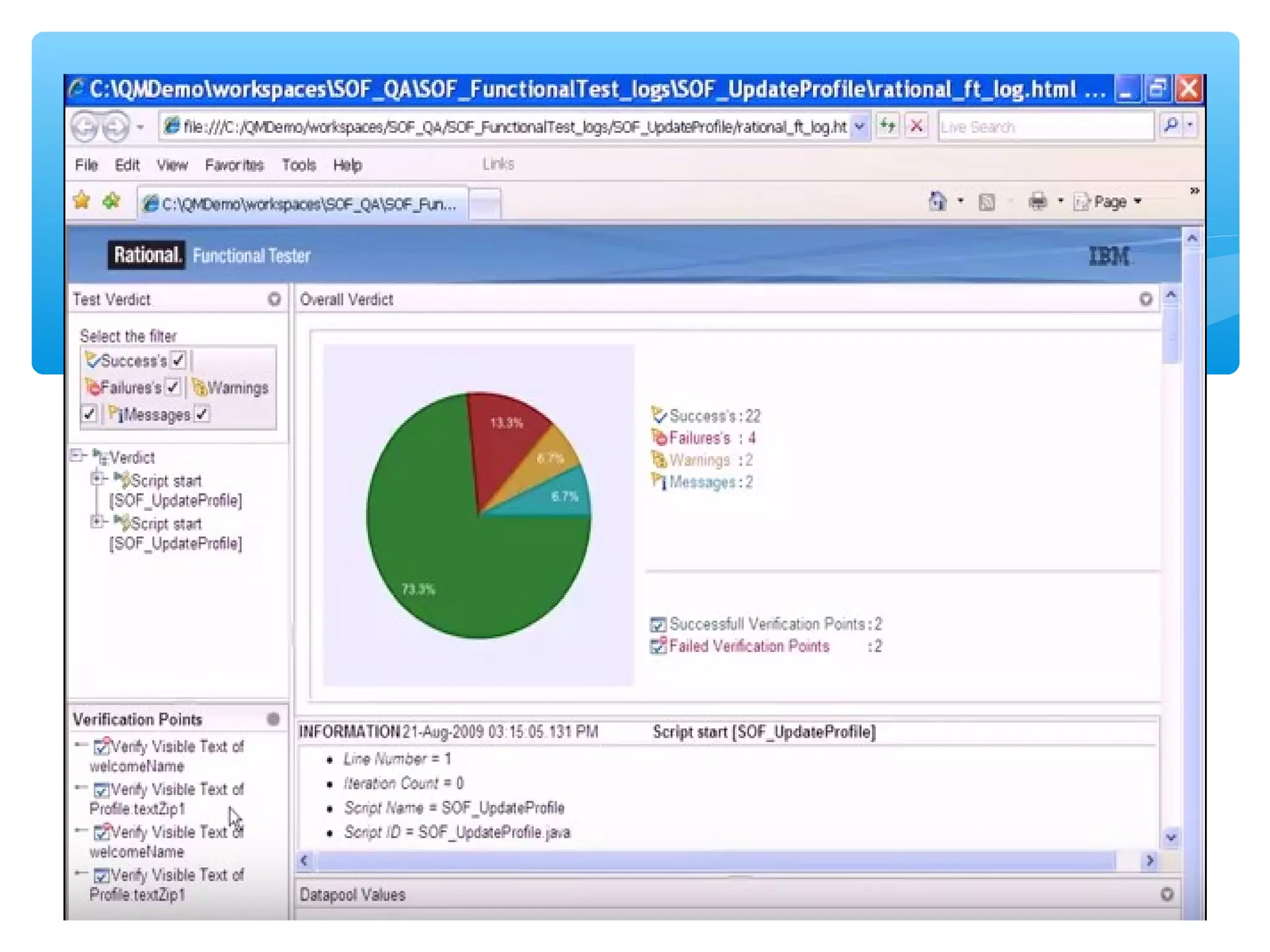Open the Favorites Center star icon
Viewport: 1270px width, 952px height.
click(x=82, y=201)
